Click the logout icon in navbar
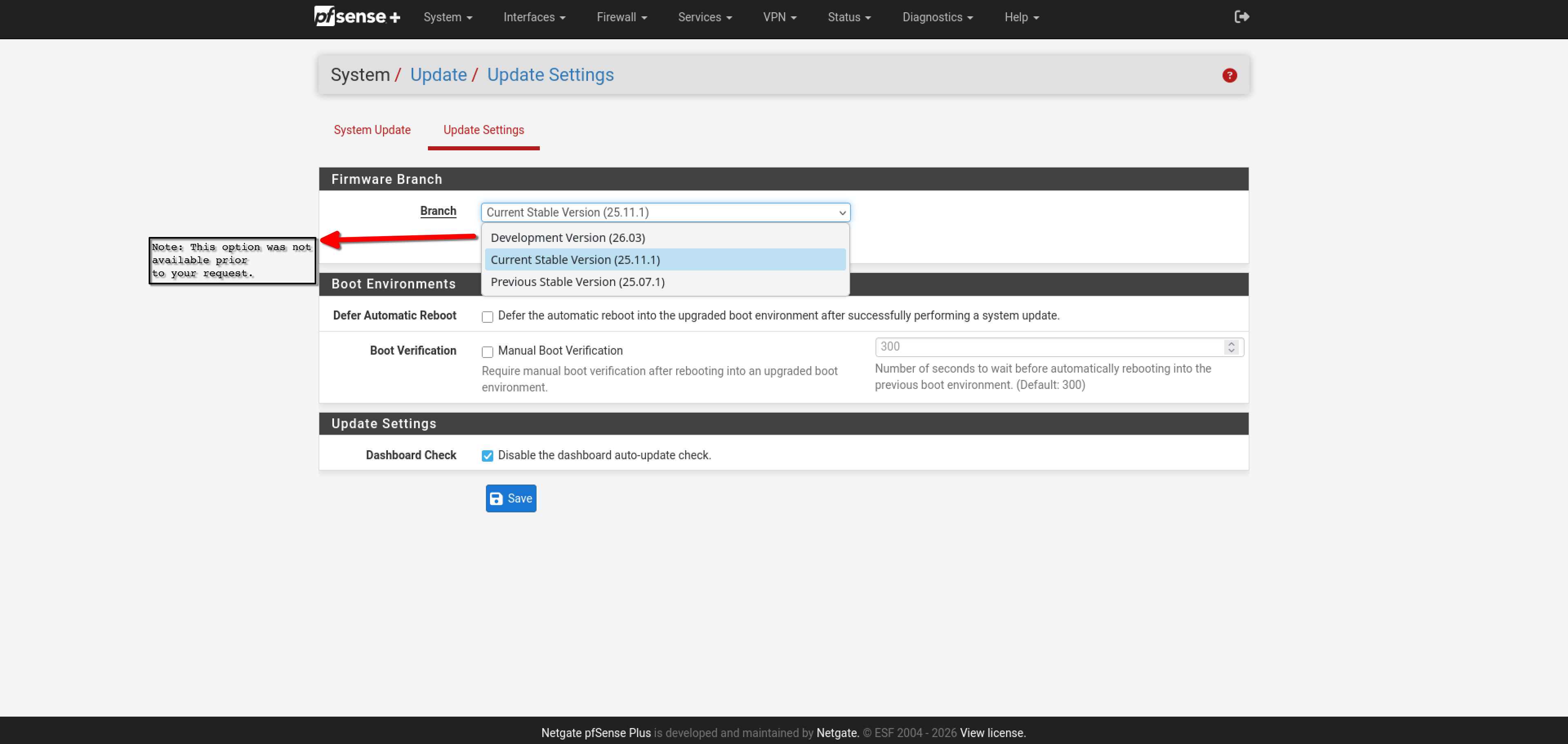Screen dimensions: 1568x744 (x=1241, y=16)
